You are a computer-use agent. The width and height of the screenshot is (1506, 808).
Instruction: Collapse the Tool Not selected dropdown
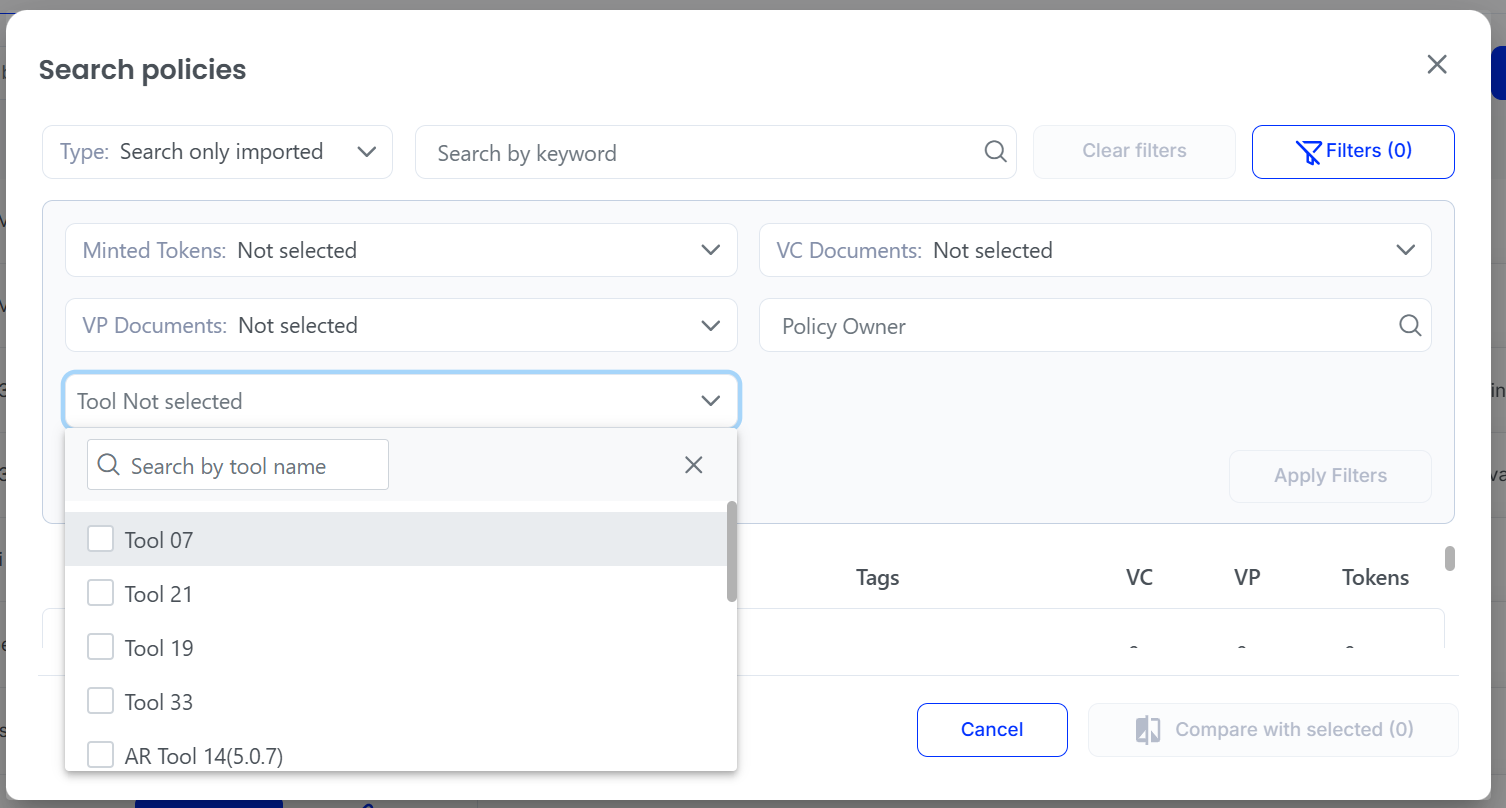(401, 401)
